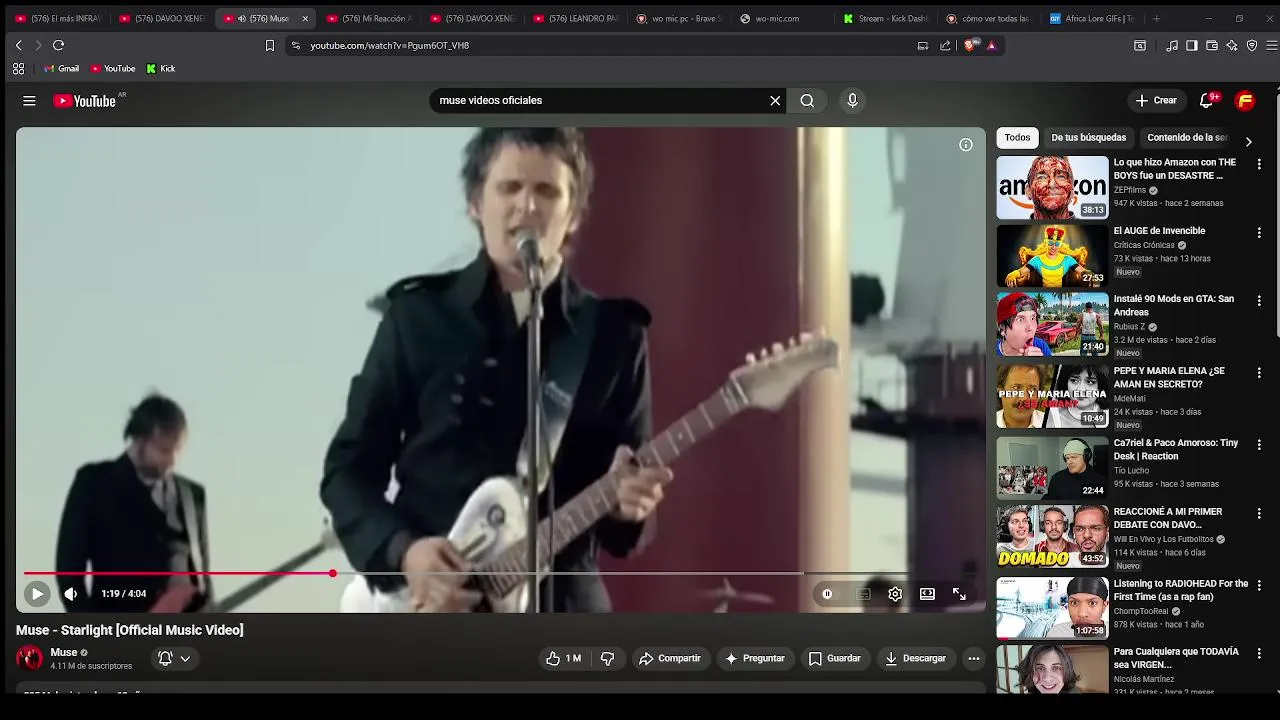This screenshot has width=1280, height=720.
Task: Open options for Ca7riel & Paco Amoroso video
Action: 1259,445
